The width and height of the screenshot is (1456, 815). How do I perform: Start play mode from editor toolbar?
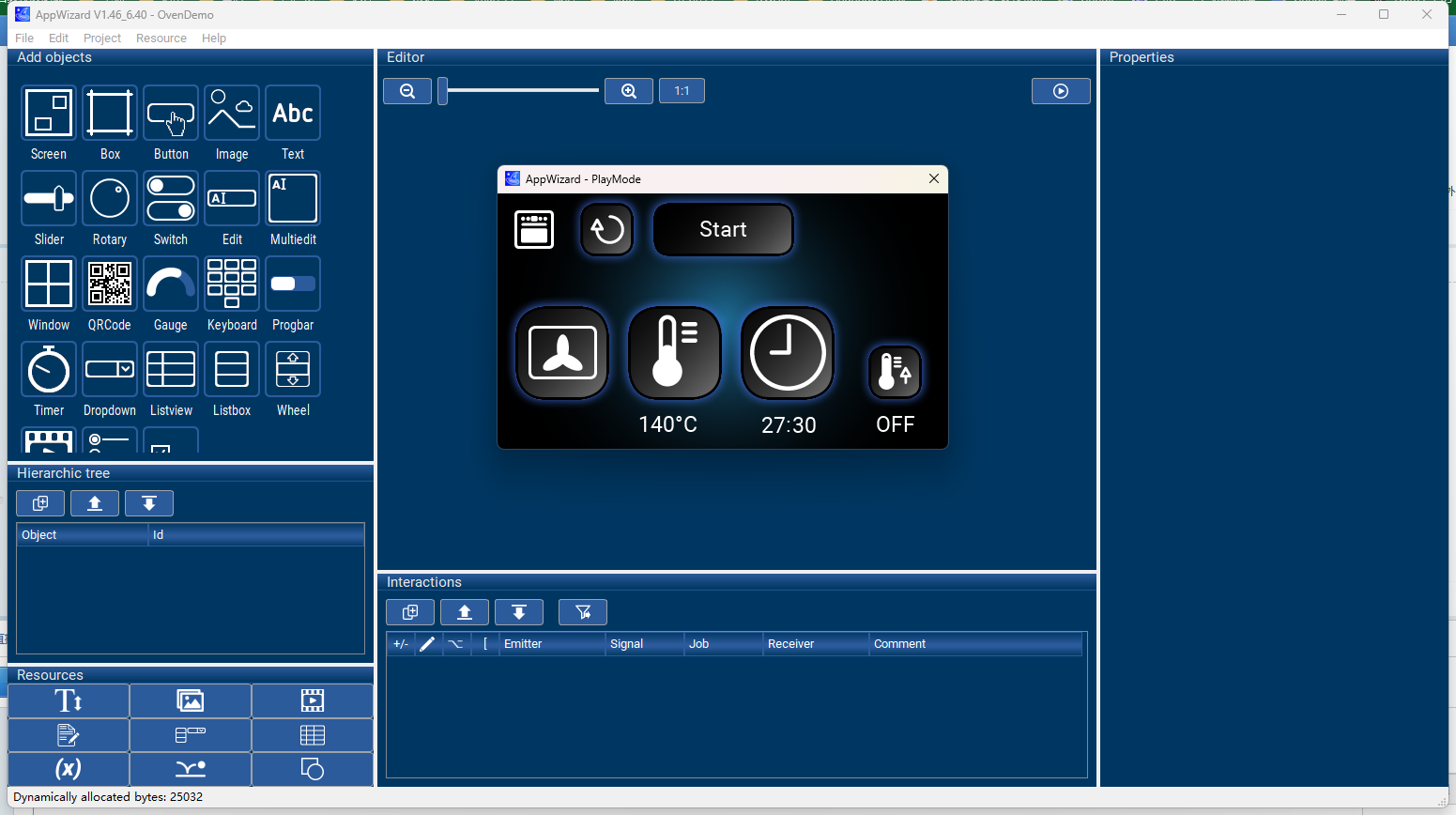click(x=1061, y=91)
